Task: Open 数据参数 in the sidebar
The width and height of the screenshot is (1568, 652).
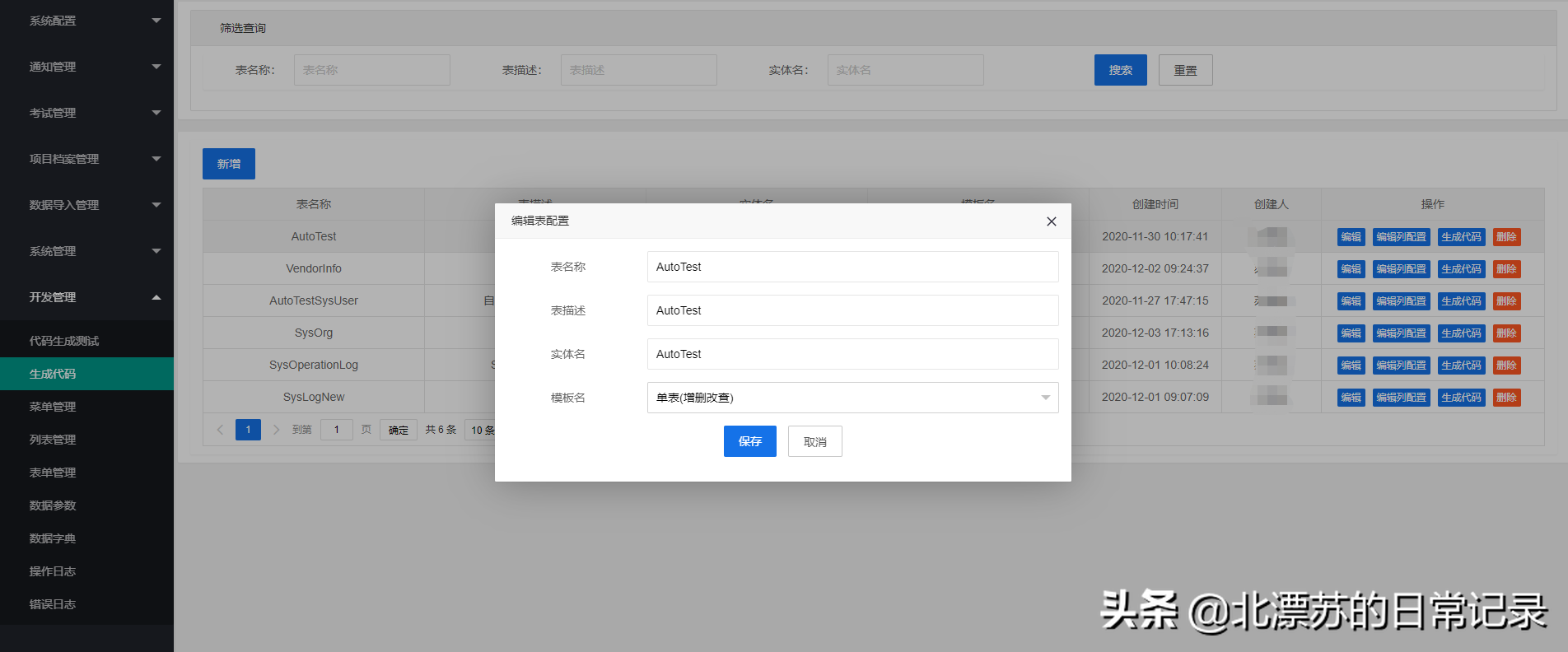Action: (x=86, y=505)
